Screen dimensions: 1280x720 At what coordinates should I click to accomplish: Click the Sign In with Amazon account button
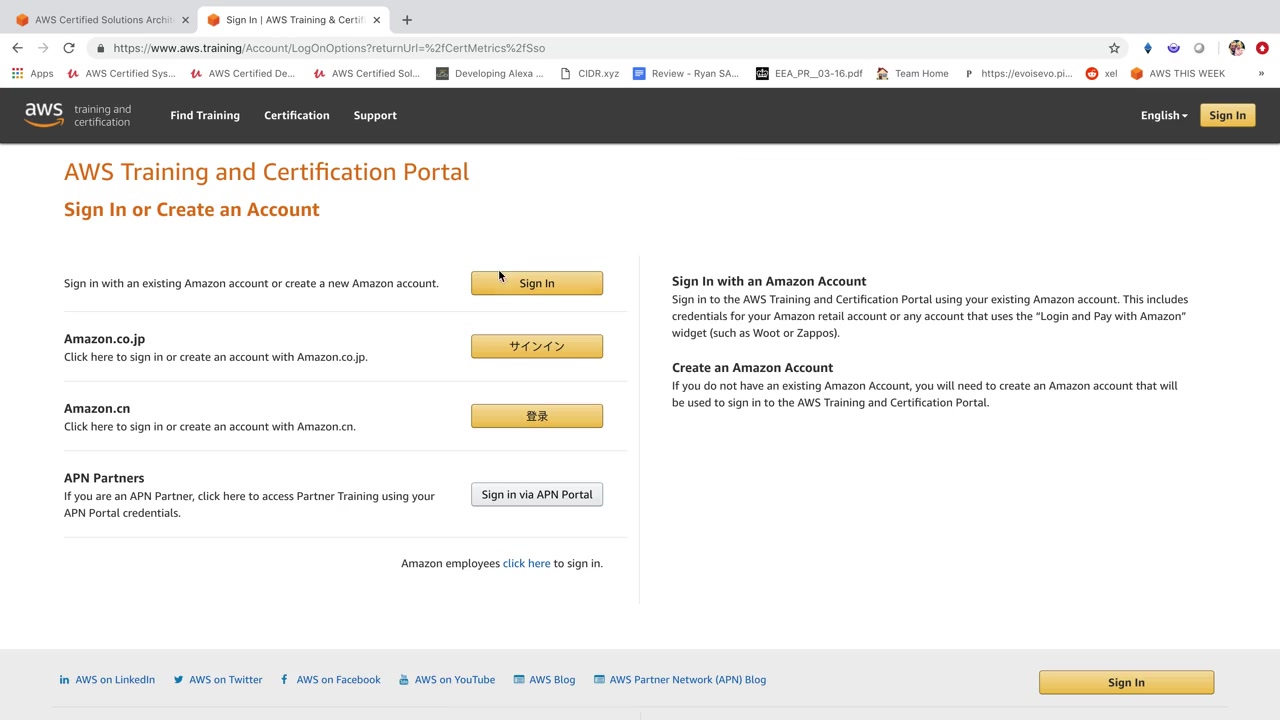click(x=537, y=283)
